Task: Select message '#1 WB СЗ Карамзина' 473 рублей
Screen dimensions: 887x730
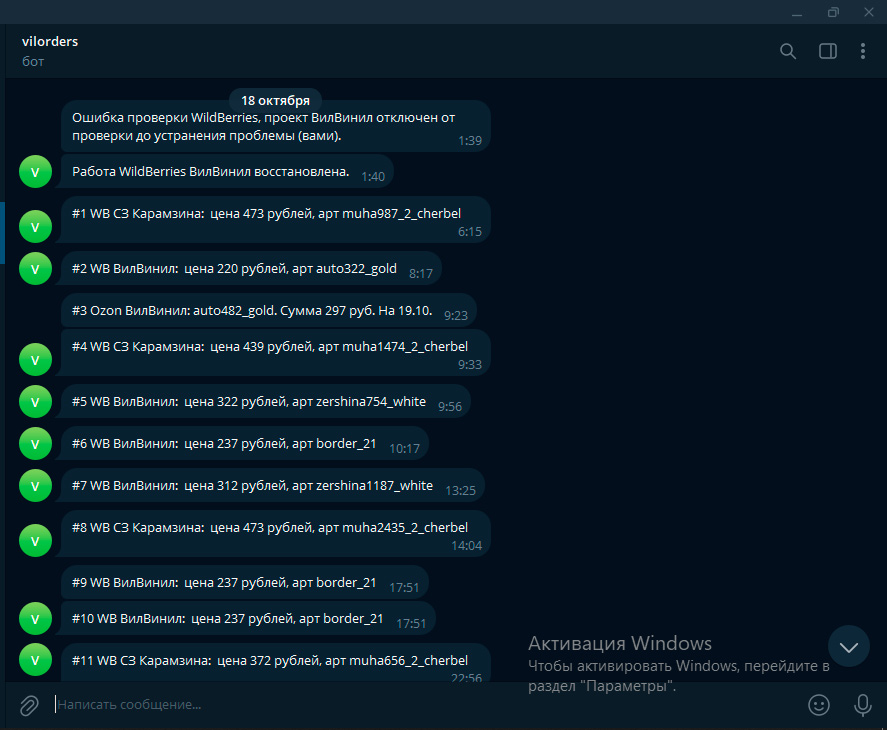Action: pyautogui.click(x=275, y=220)
